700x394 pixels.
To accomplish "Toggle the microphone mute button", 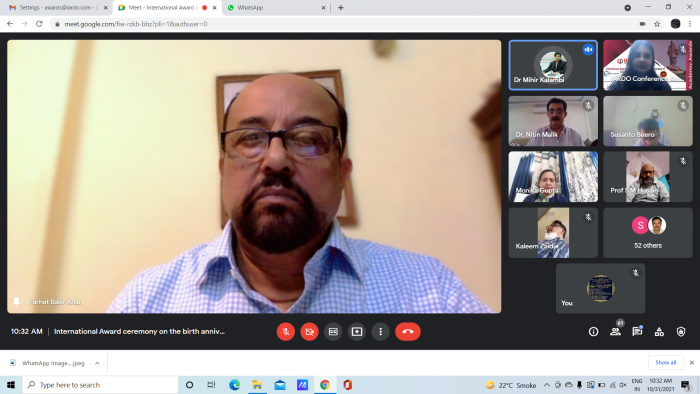I will pos(286,332).
